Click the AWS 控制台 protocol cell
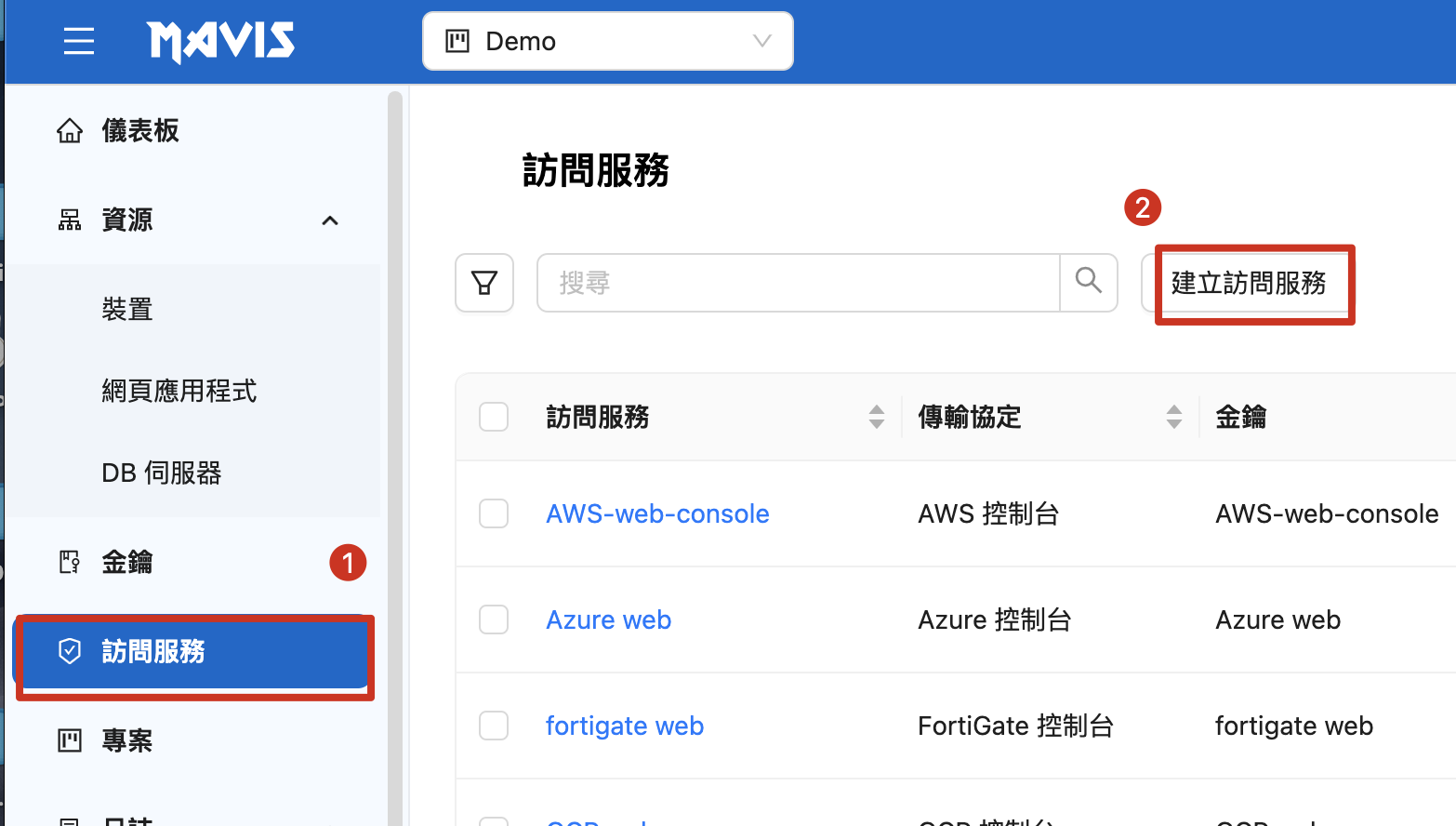1456x826 pixels. click(x=988, y=513)
